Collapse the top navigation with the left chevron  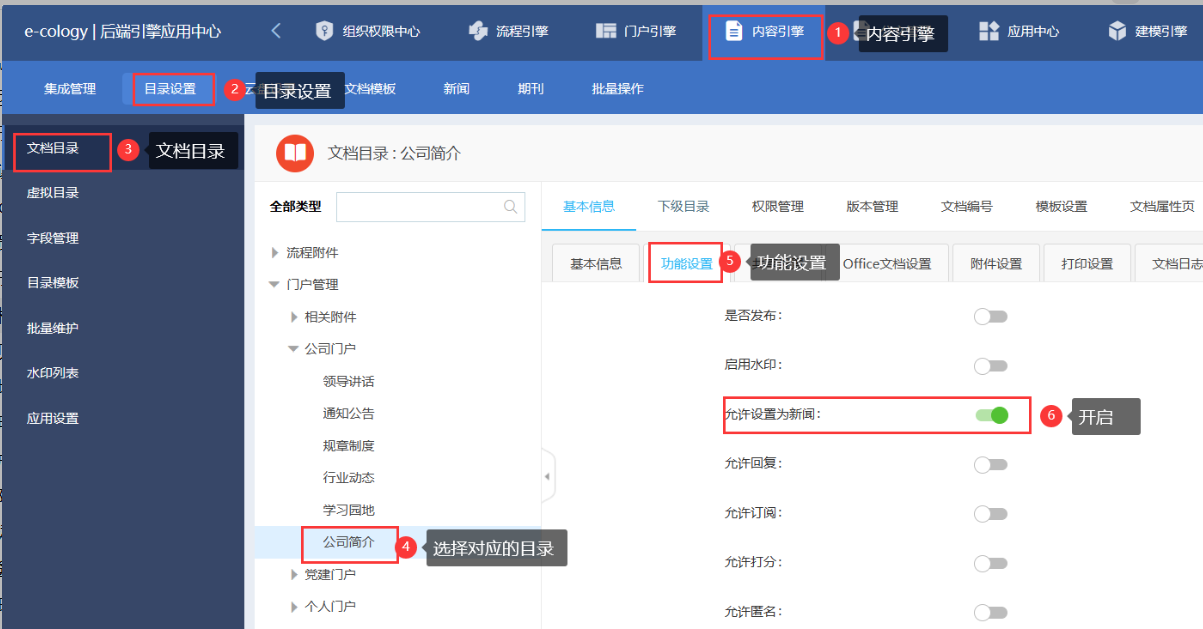276,30
